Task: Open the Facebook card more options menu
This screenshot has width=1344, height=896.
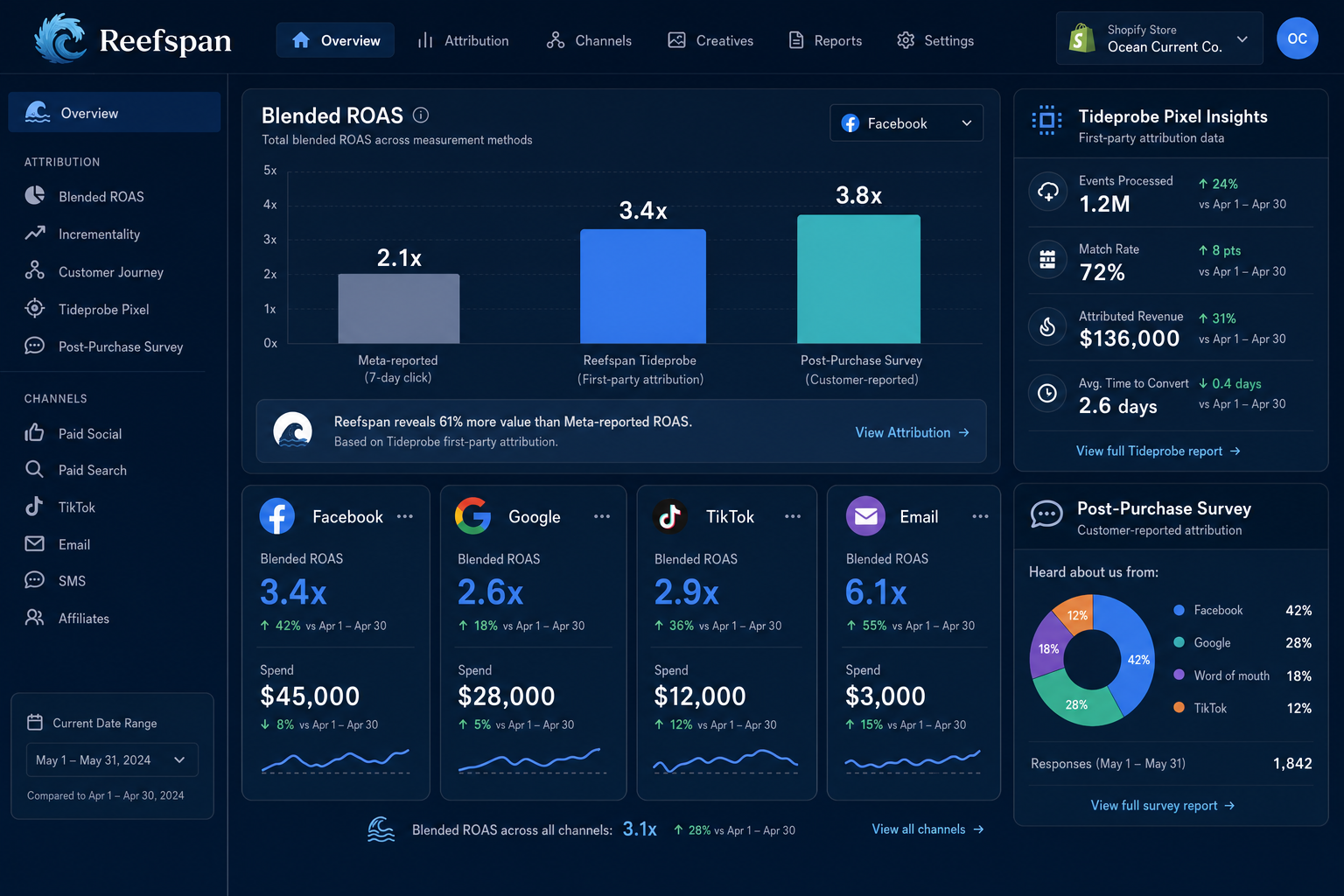Action: coord(404,516)
